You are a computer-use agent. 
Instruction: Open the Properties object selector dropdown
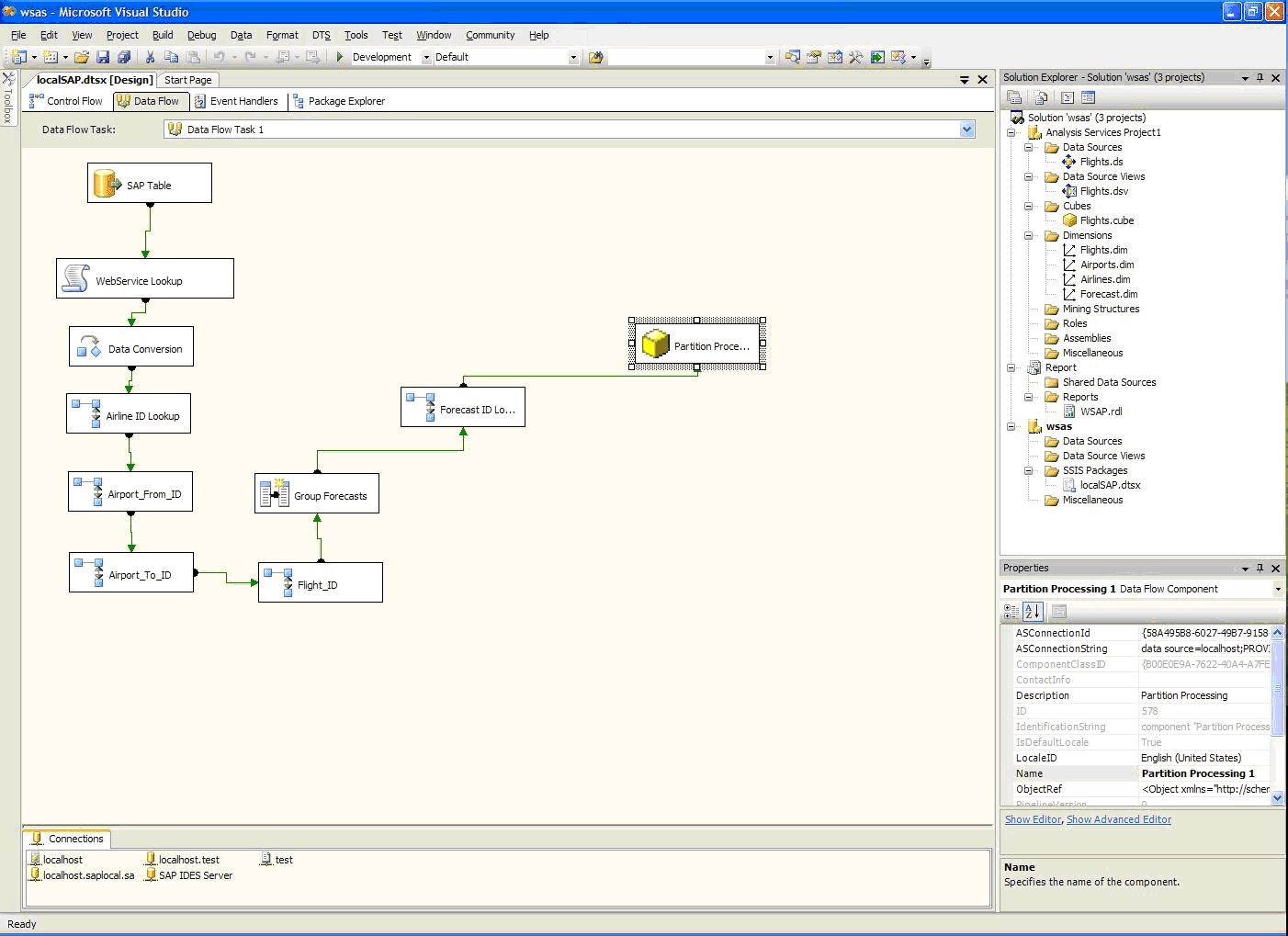[1278, 590]
